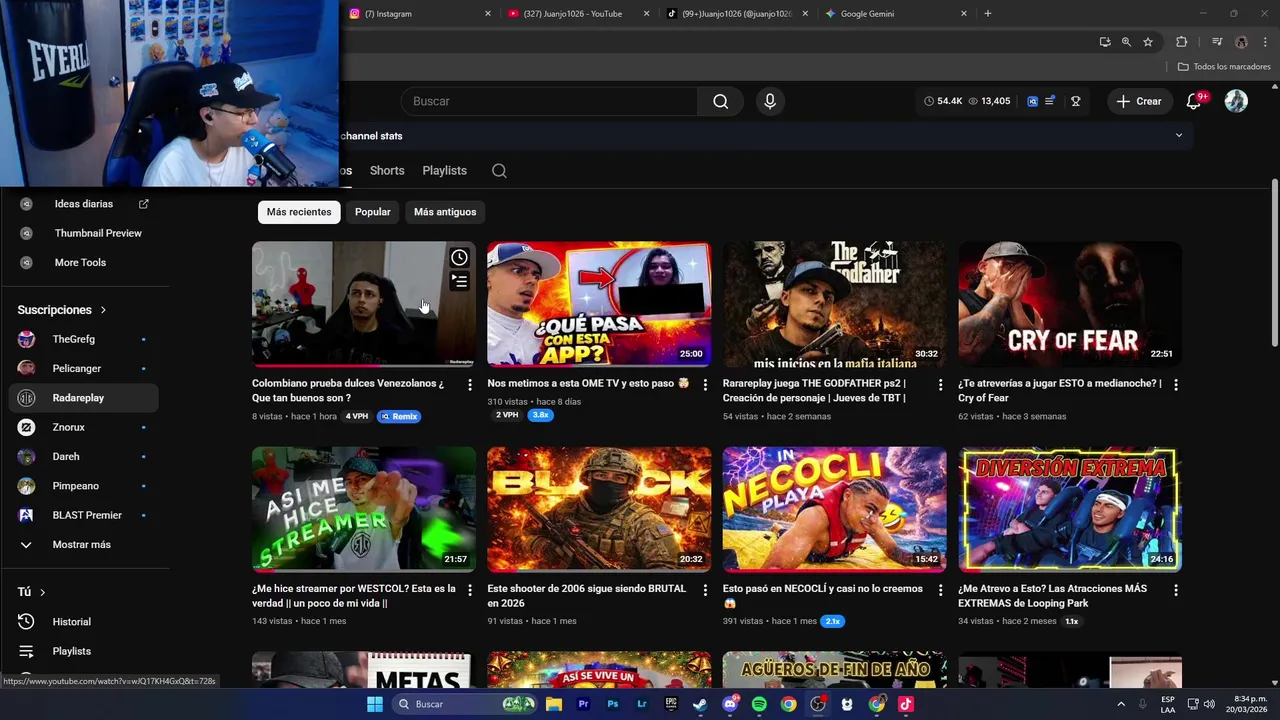The image size is (1280, 720).
Task: Switch to the Google Gemini browser tab
Action: (x=895, y=14)
